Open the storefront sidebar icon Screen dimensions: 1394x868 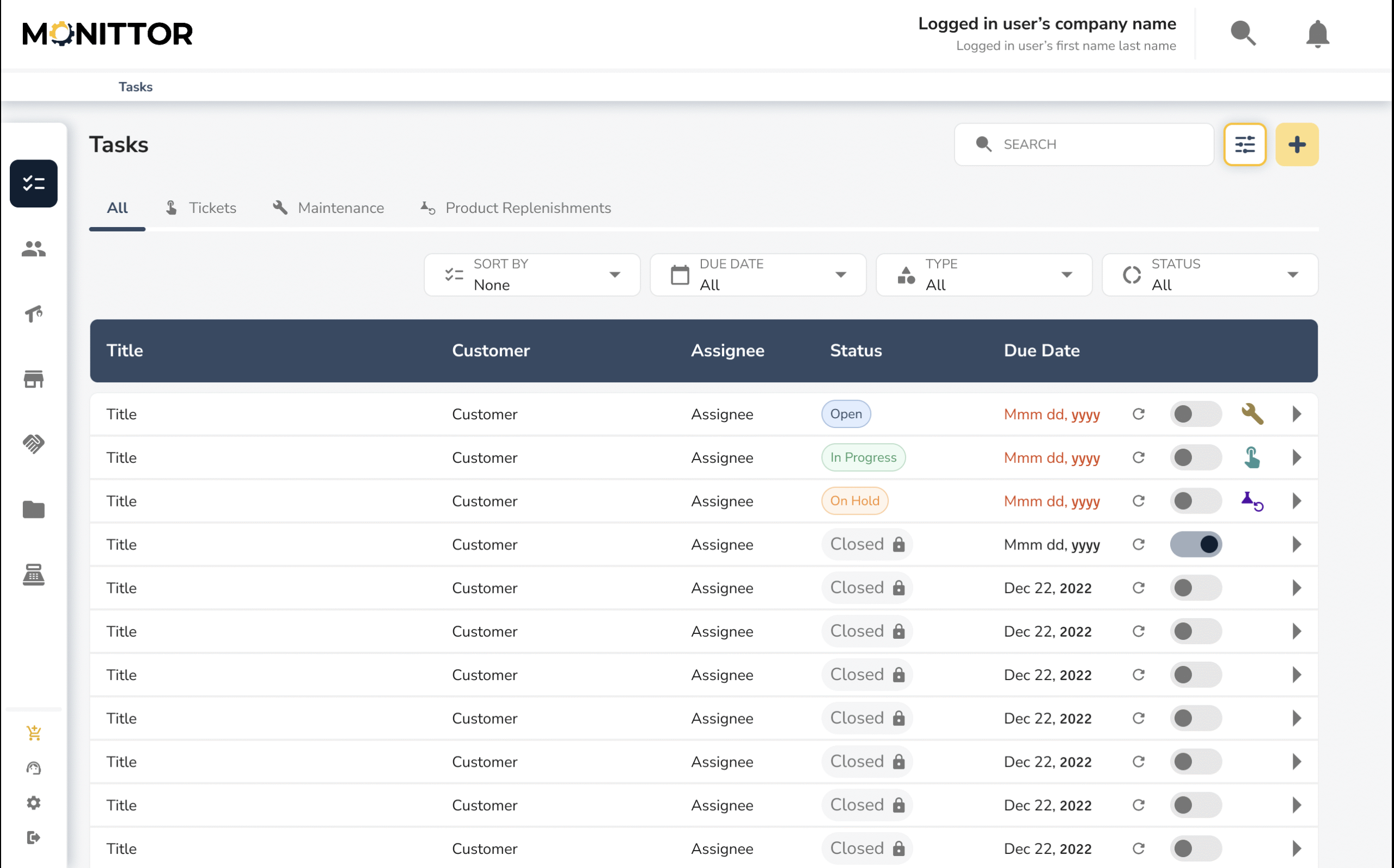click(33, 379)
